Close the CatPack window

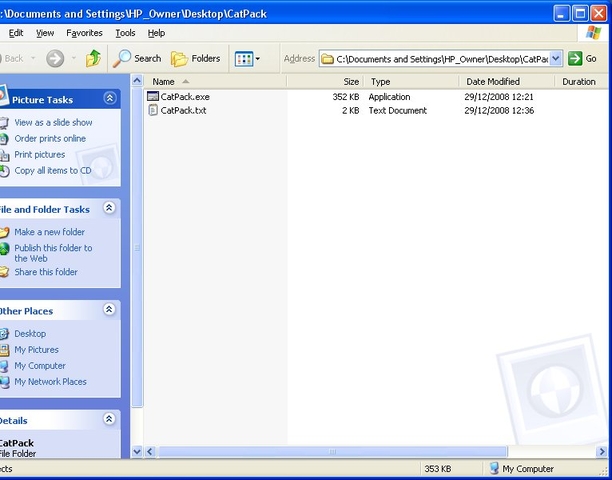(598, 14)
